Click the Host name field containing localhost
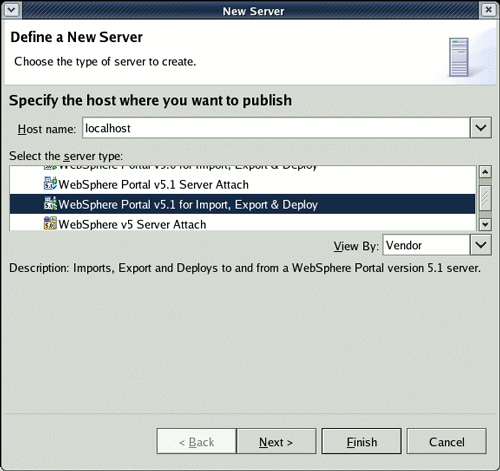 [x=276, y=128]
